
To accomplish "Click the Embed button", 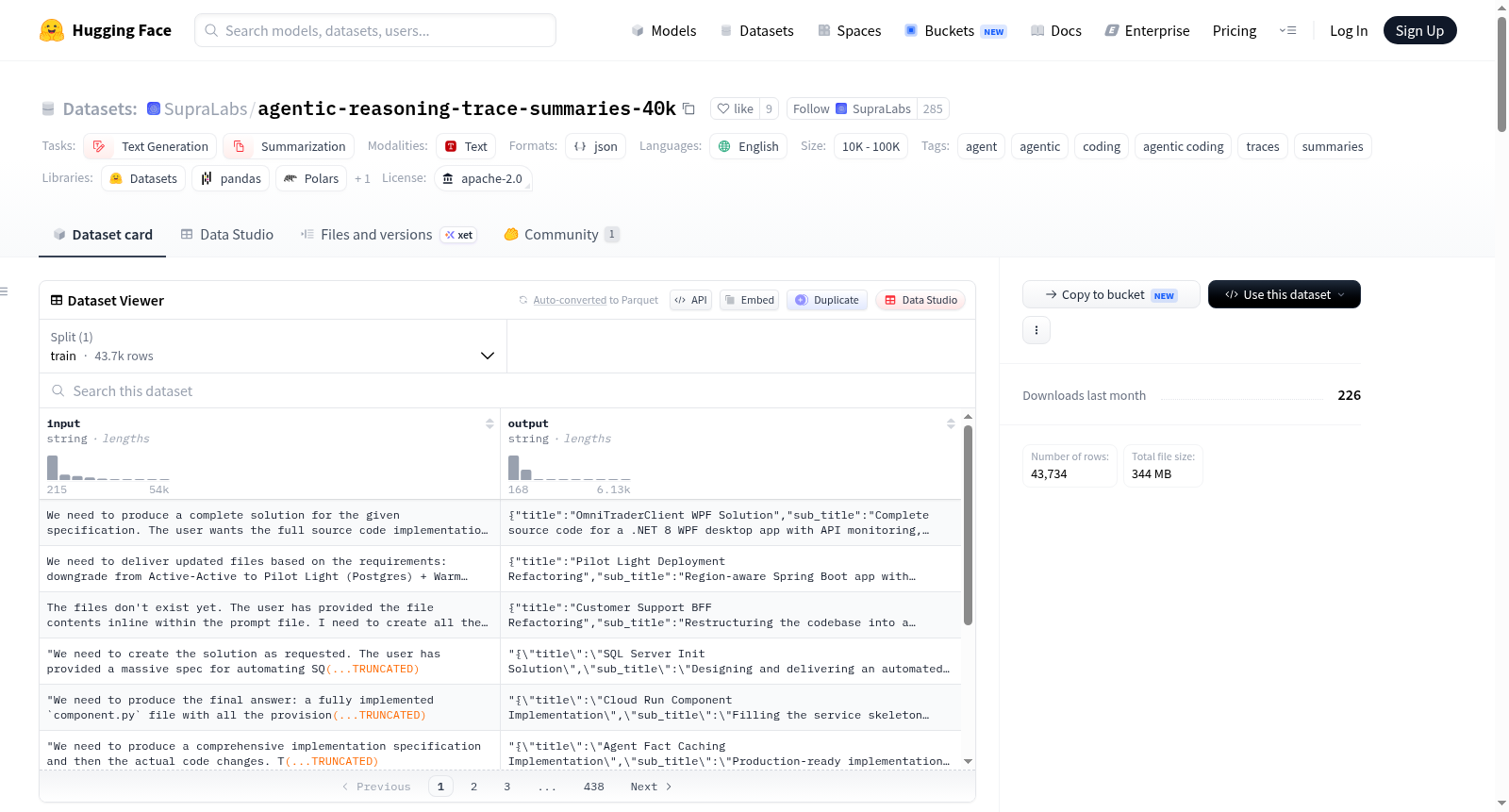I will coord(749,300).
